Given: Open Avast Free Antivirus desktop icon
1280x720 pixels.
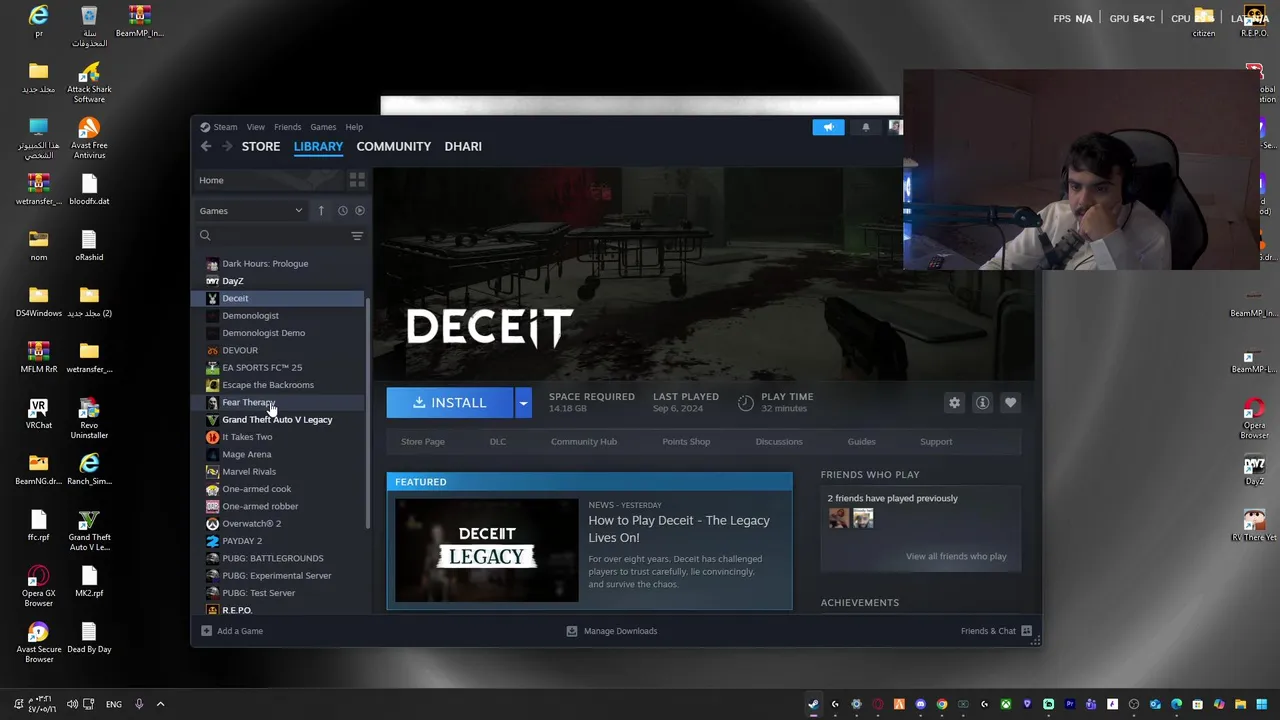Looking at the screenshot, I should pos(89,137).
